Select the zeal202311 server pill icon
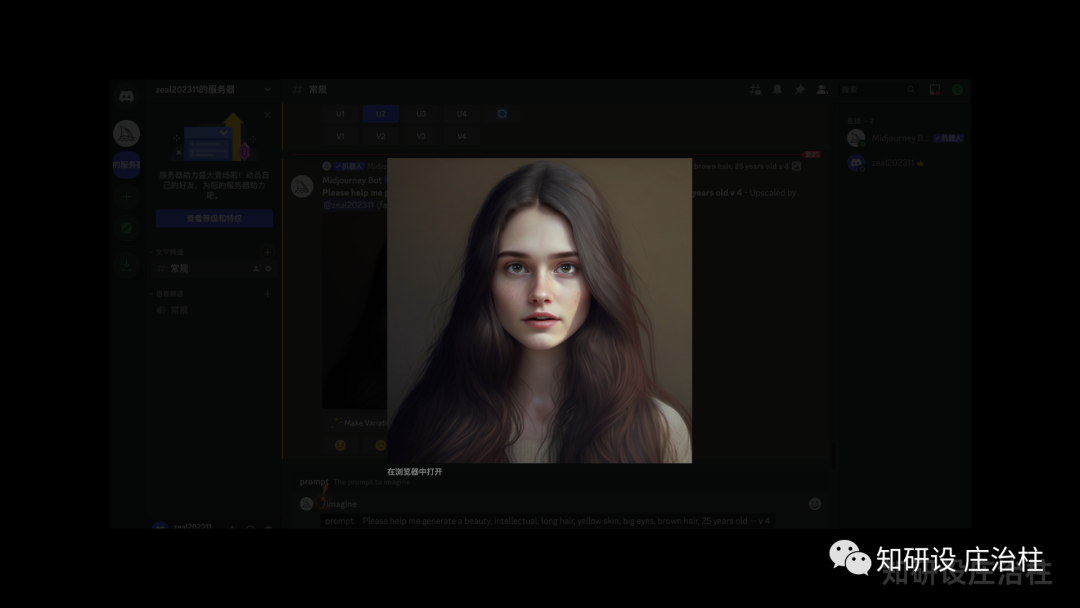 click(x=127, y=165)
